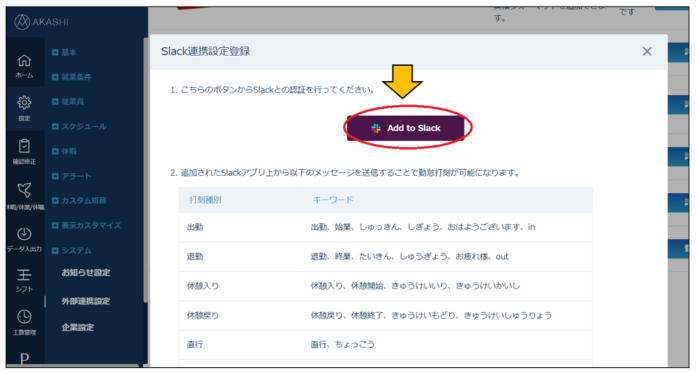The width and height of the screenshot is (696, 373).
Task: Click the 打刻種別 column header
Action: [x=205, y=200]
